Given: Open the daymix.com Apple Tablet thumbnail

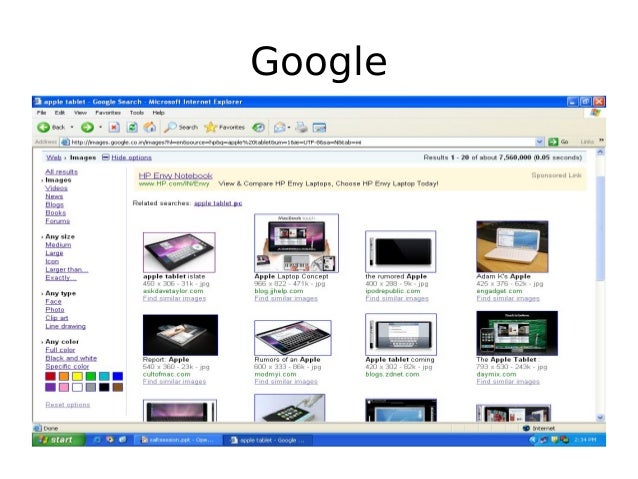Looking at the screenshot, I should coord(517,333).
